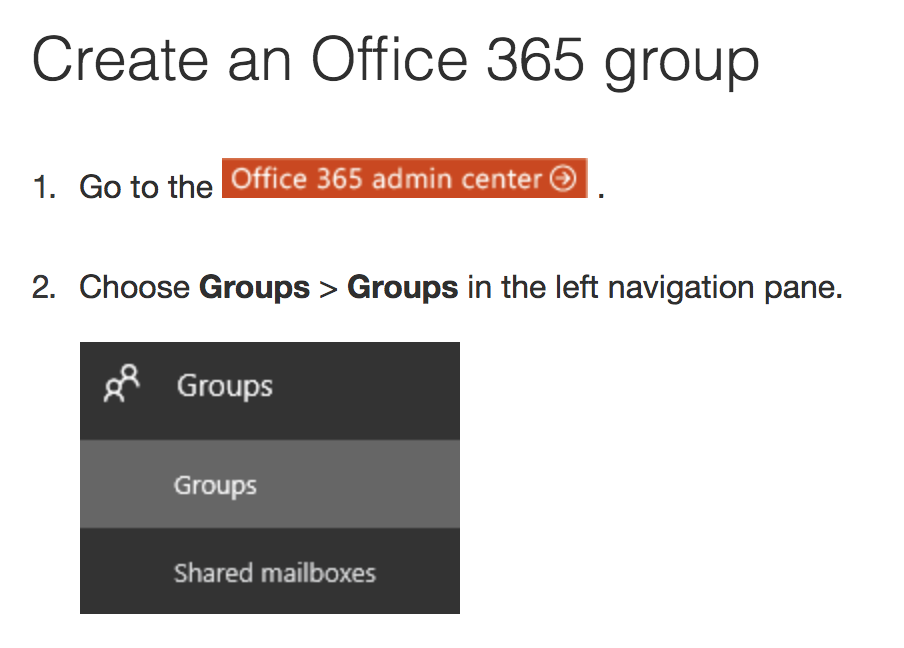904x648 pixels.
Task: Click the first bold Groups word in step 2
Action: pos(254,287)
